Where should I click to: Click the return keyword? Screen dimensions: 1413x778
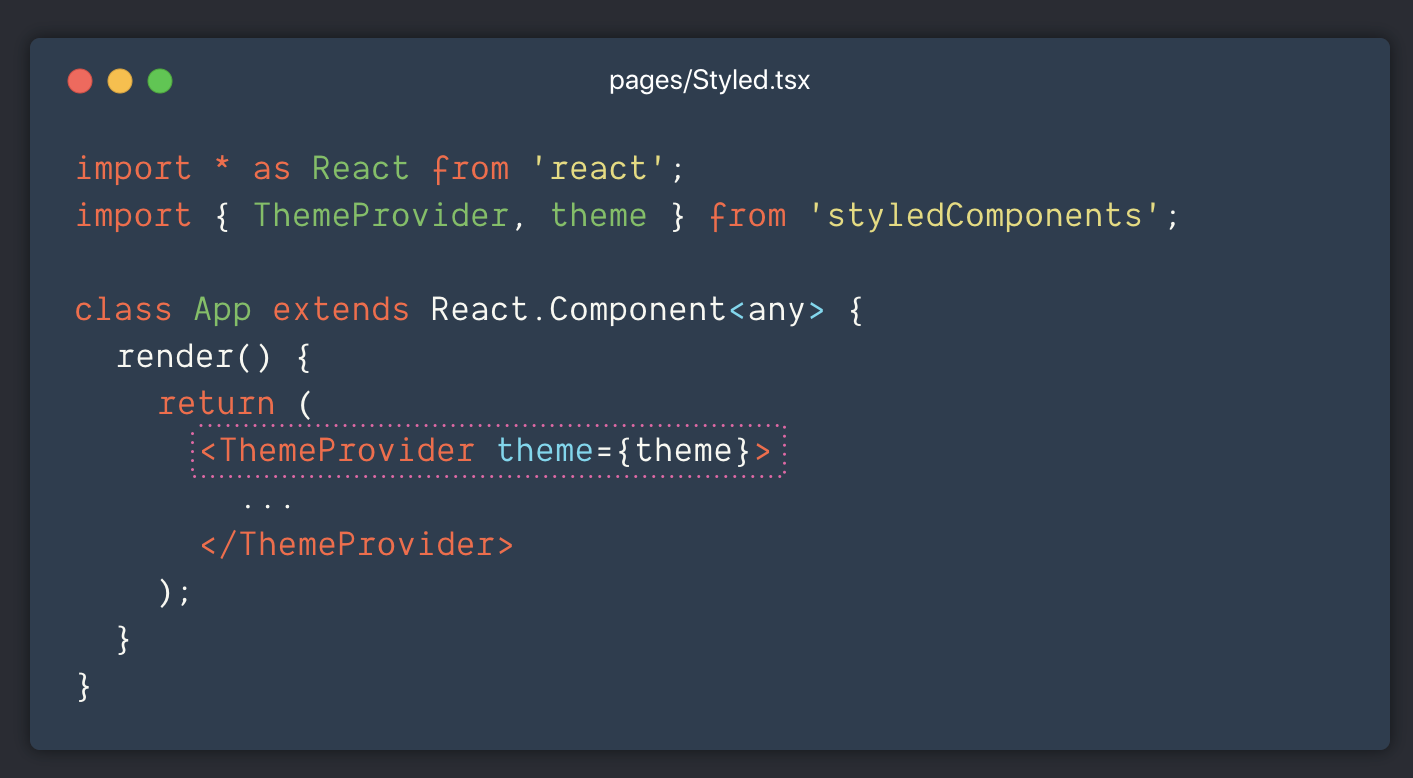point(216,403)
